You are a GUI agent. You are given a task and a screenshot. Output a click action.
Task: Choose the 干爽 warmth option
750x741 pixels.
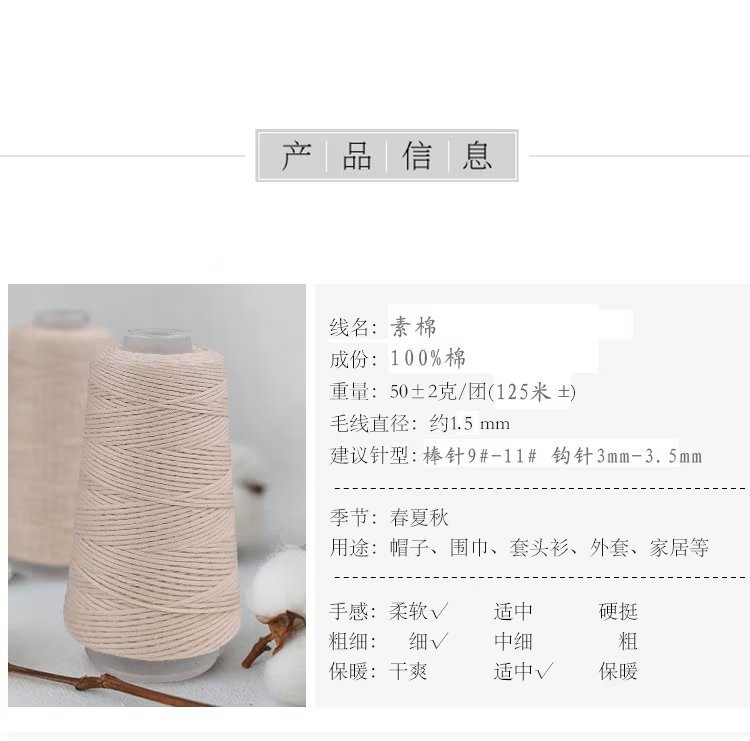[408, 671]
